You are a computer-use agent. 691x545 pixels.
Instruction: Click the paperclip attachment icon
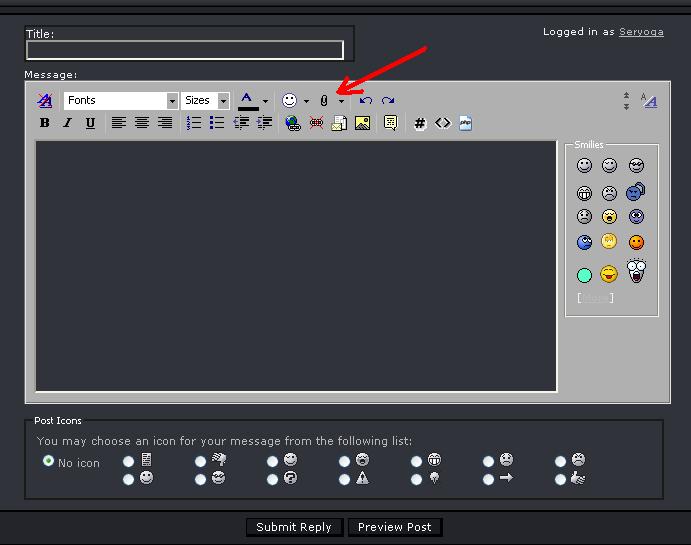[x=324, y=101]
